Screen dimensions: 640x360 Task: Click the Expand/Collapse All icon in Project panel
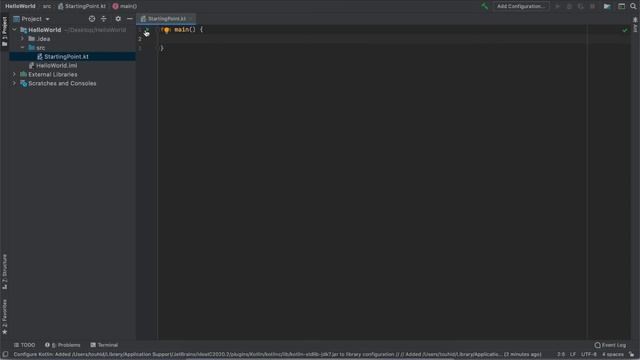pyautogui.click(x=104, y=19)
